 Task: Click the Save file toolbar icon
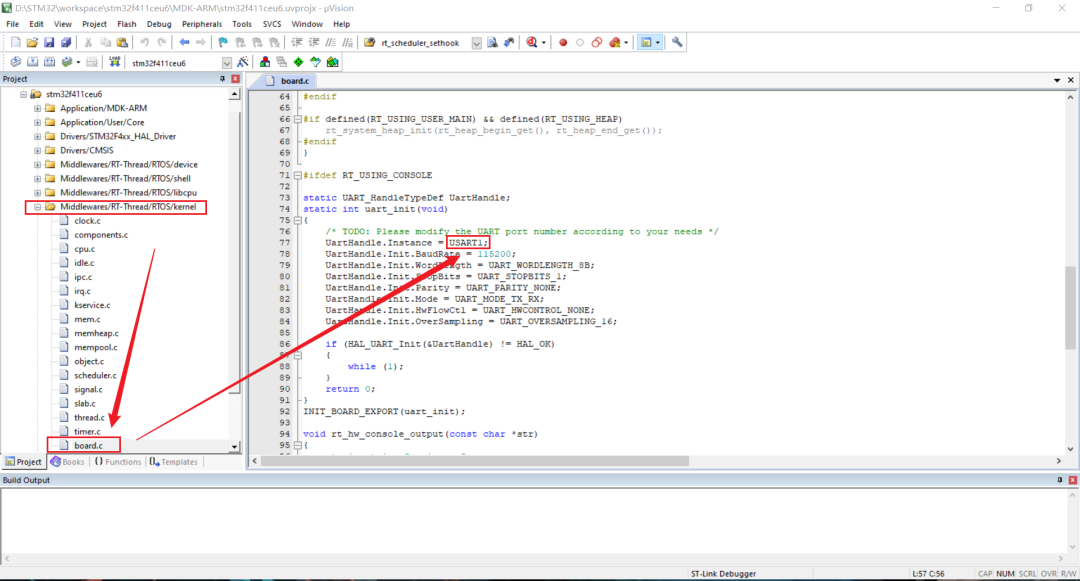point(50,43)
